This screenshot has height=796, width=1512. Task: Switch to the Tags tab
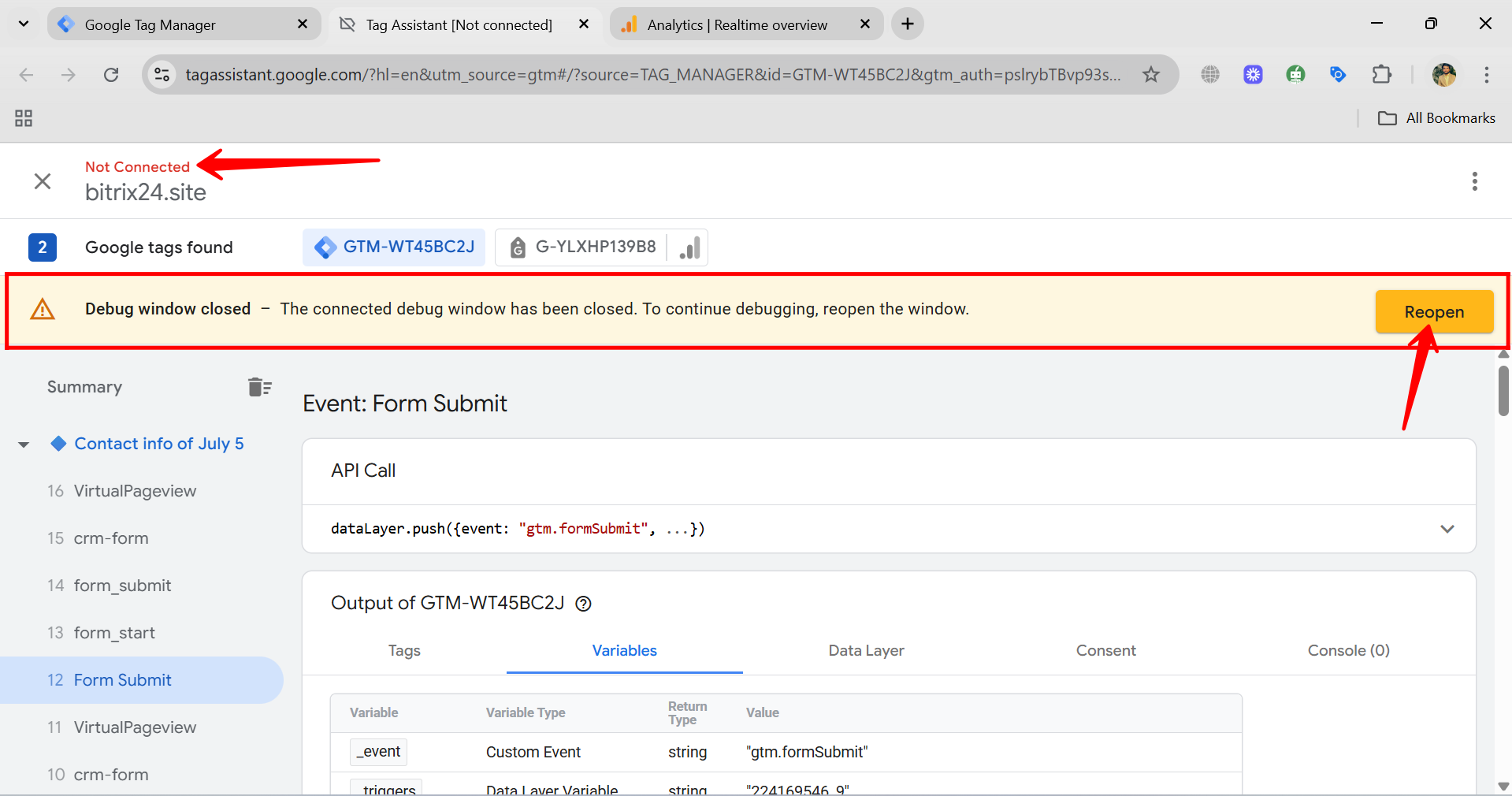point(404,650)
